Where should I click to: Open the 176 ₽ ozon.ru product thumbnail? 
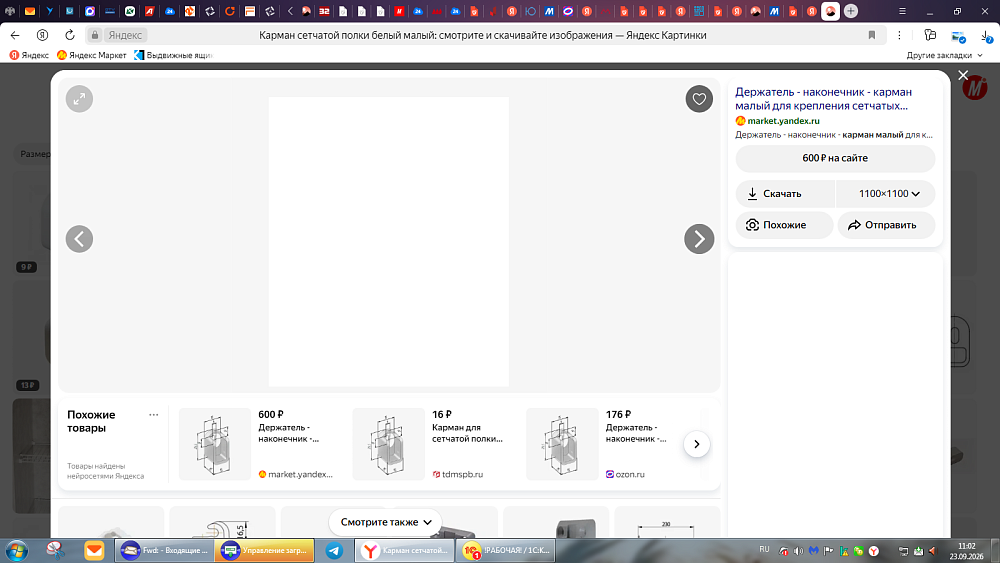[x=562, y=444]
